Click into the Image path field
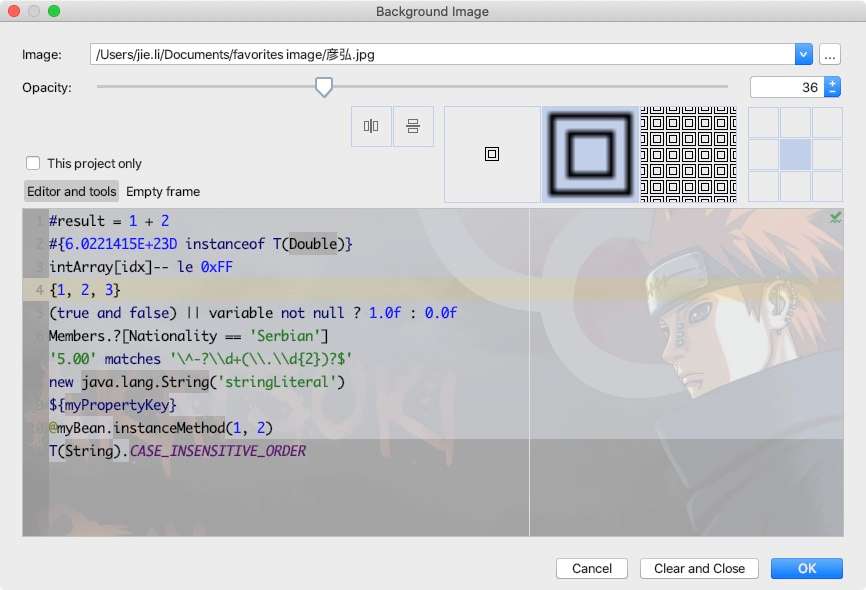The image size is (866, 590). click(x=442, y=55)
